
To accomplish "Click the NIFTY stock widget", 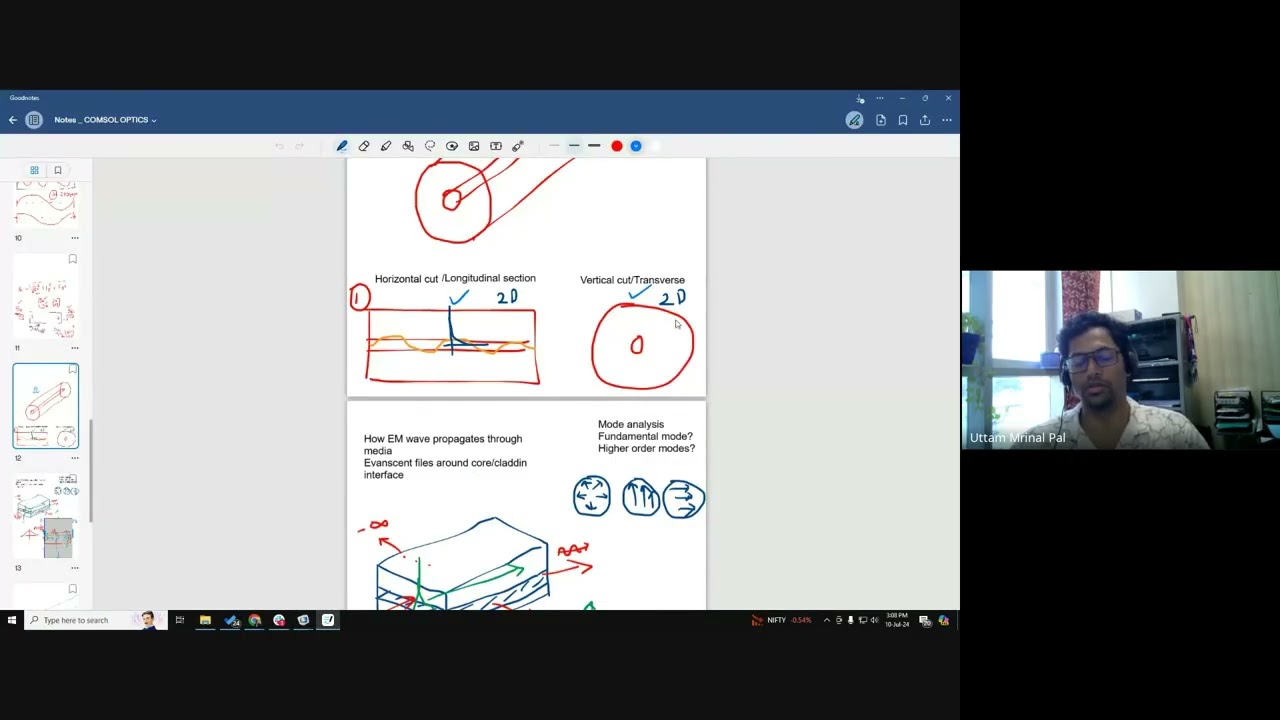I will pyautogui.click(x=782, y=620).
